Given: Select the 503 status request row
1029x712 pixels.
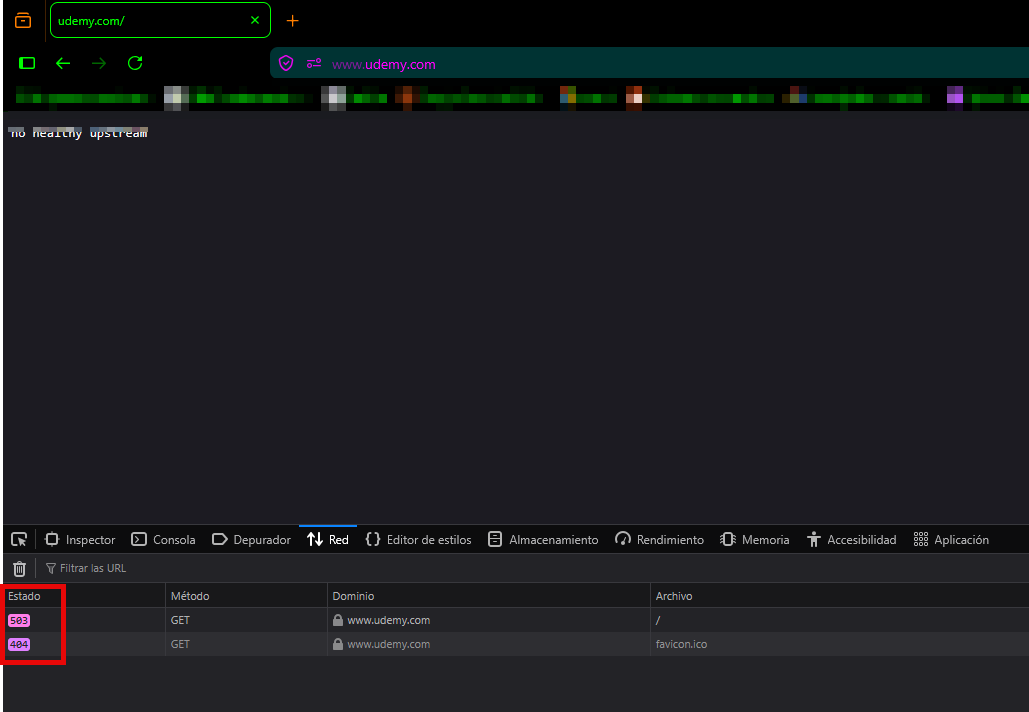Looking at the screenshot, I should click(x=516, y=620).
